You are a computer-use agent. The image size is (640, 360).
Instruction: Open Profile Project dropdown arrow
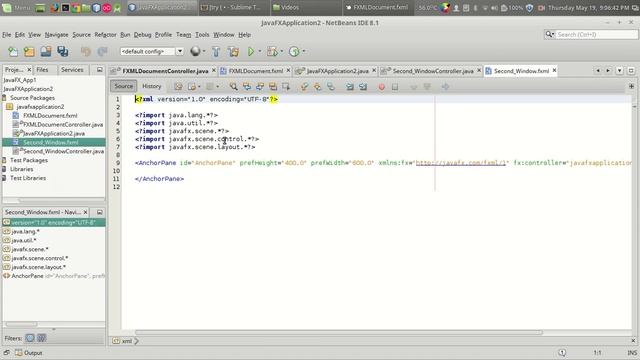(x=304, y=51)
